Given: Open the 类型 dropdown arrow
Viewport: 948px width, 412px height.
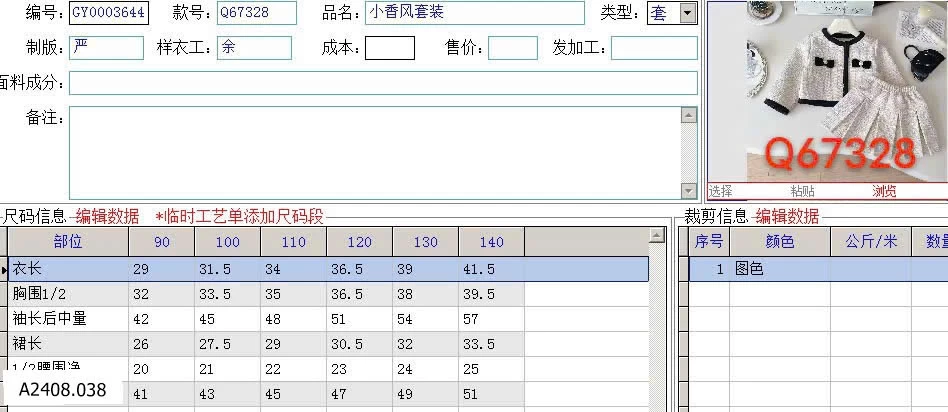Looking at the screenshot, I should 688,13.
